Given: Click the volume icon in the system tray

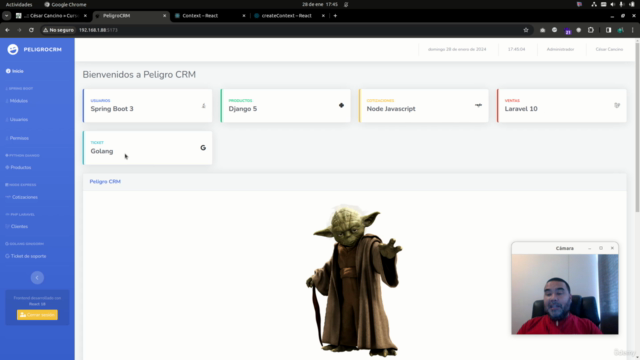Looking at the screenshot, I should pos(612,4).
